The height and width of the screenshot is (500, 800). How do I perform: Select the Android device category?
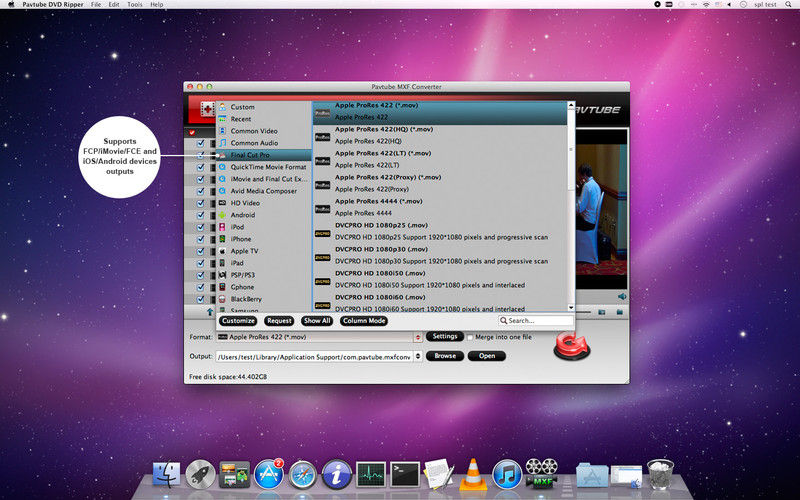click(x=264, y=215)
